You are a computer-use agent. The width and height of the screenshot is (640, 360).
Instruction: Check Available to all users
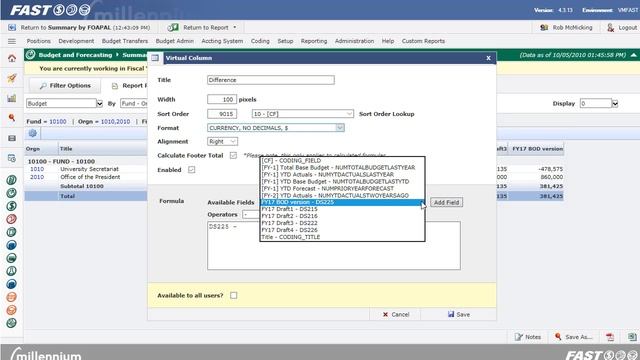233,295
